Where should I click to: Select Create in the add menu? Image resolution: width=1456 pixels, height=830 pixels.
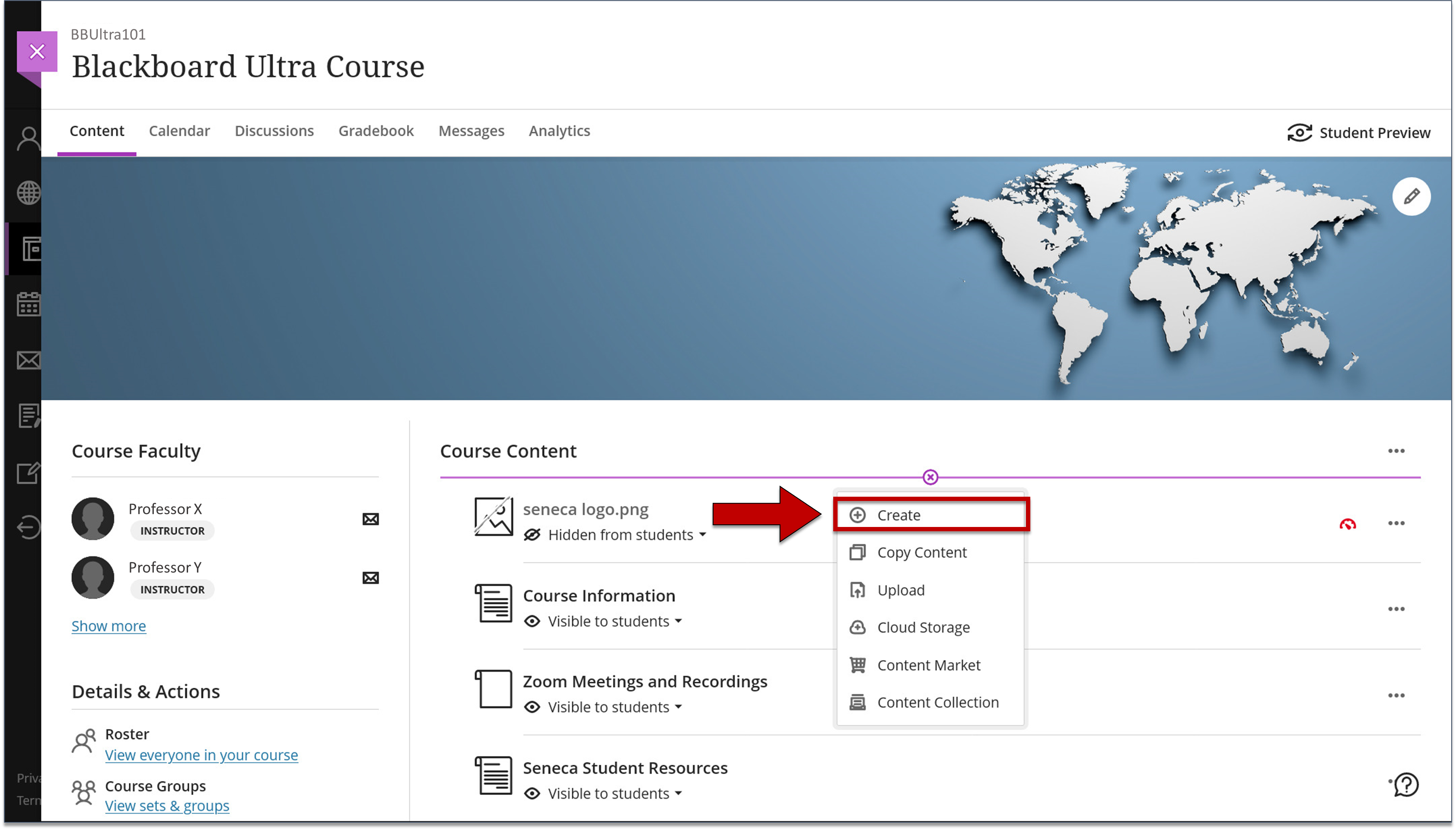(x=930, y=515)
